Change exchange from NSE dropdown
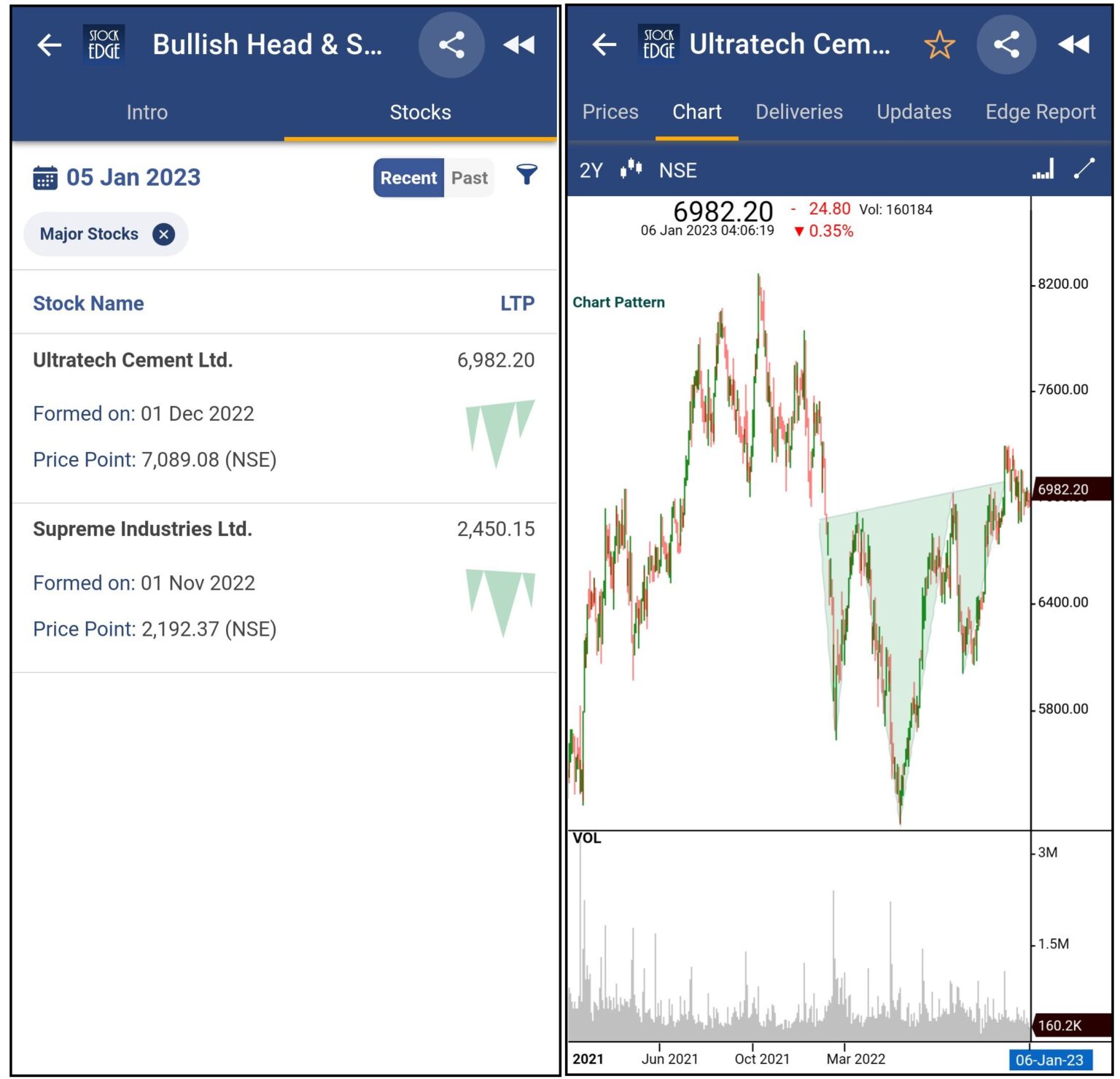Screen dimensions: 1120x1079 677,170
